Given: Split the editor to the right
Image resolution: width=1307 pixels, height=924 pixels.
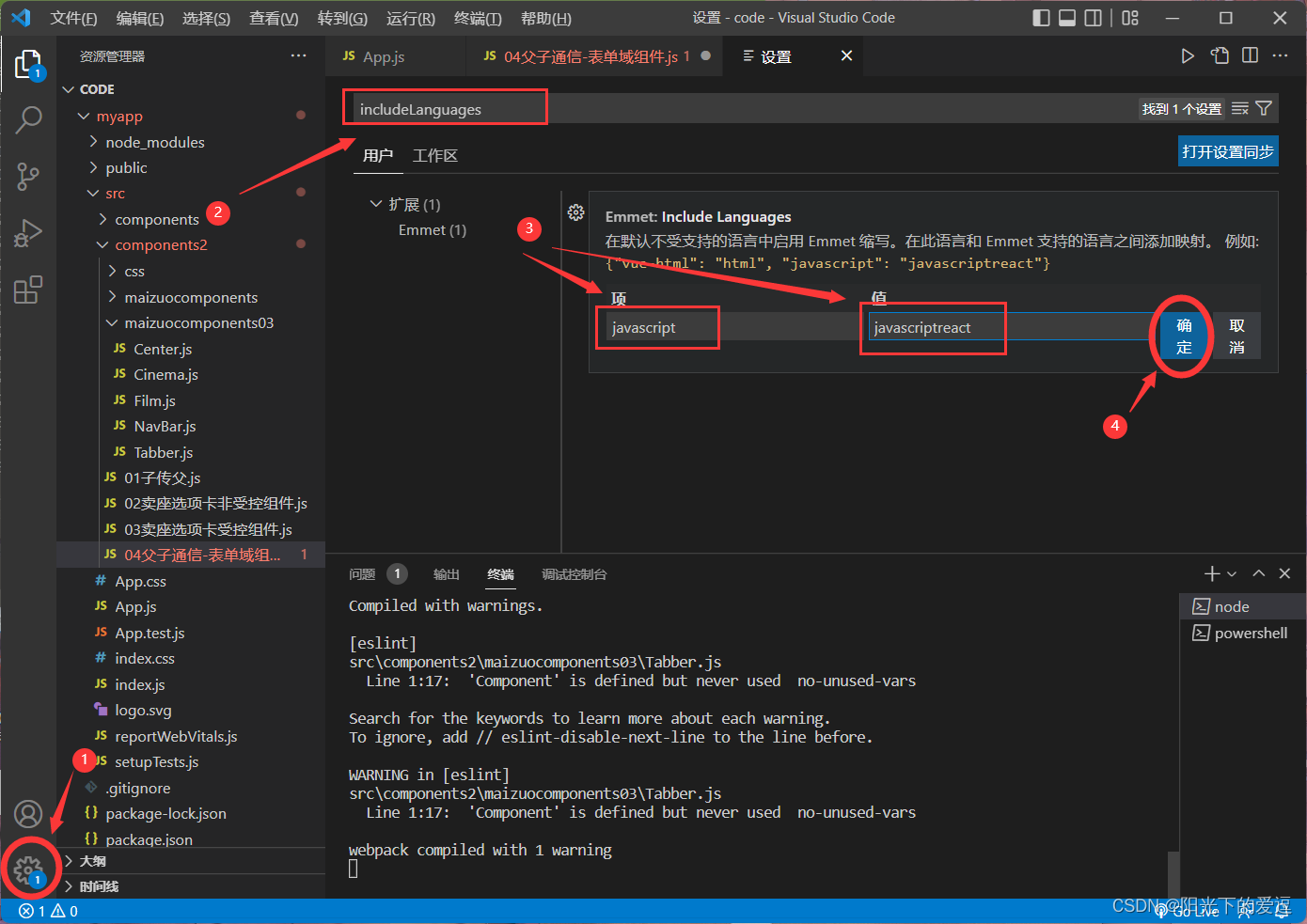Looking at the screenshot, I should tap(1250, 55).
